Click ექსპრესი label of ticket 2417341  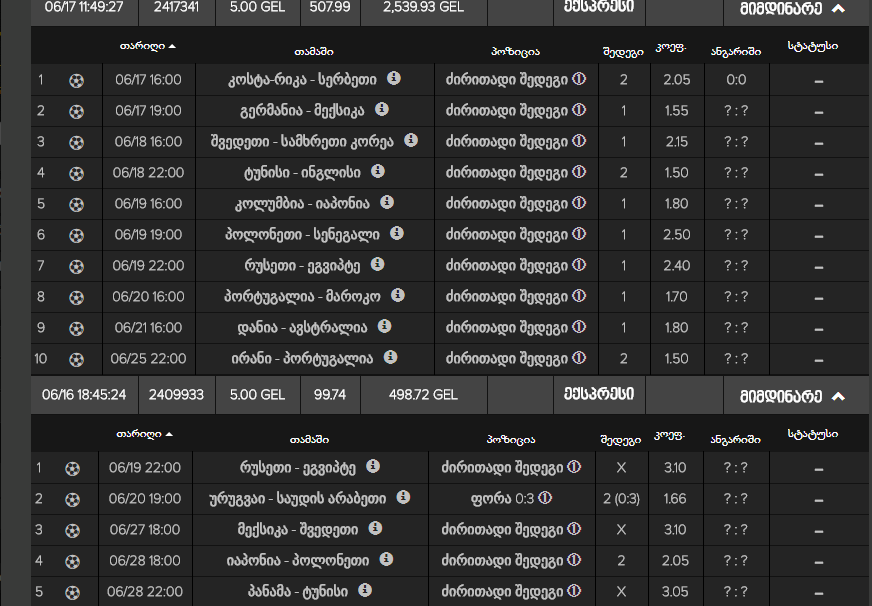tap(599, 6)
